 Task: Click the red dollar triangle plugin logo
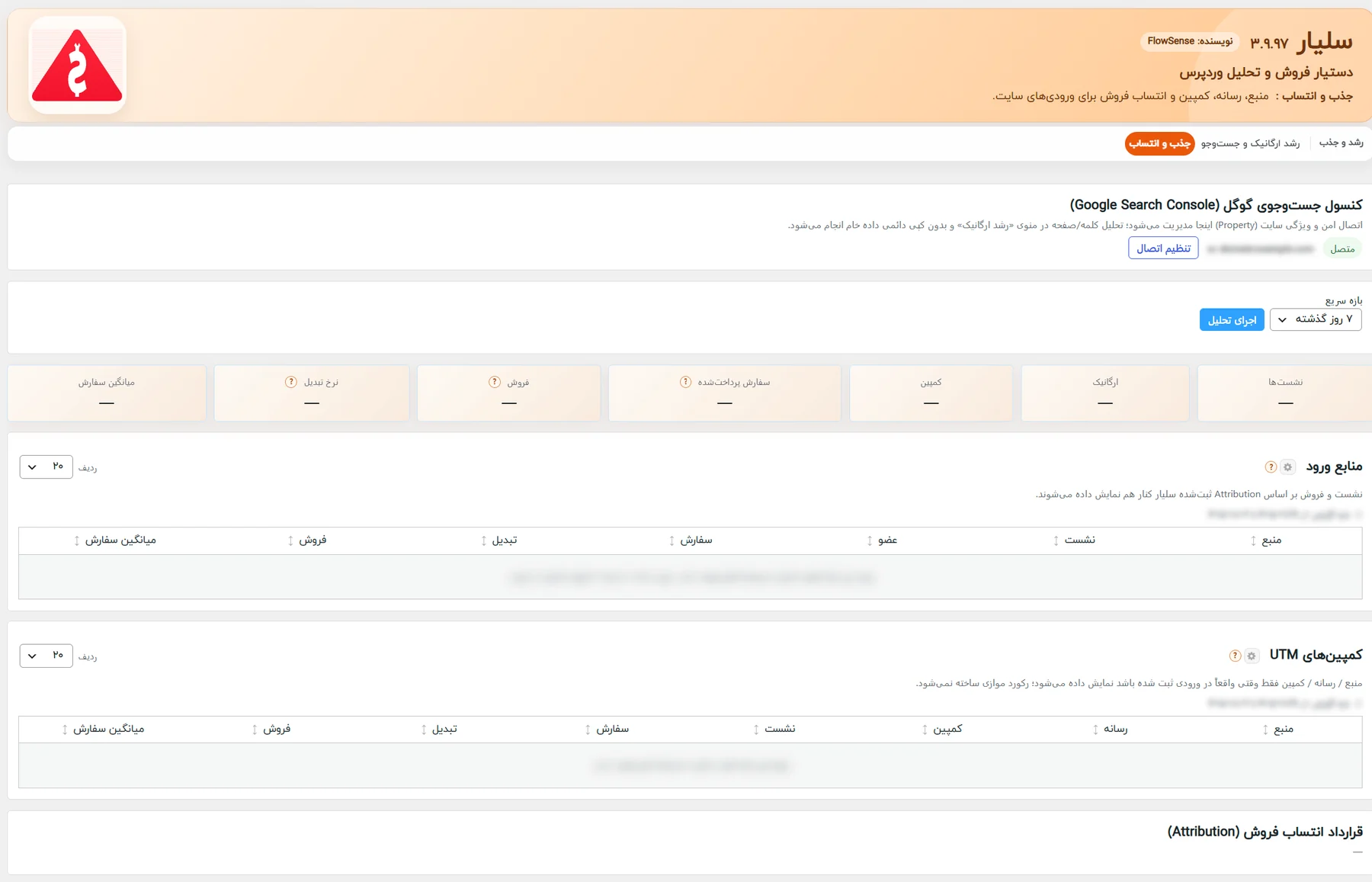[x=77, y=66]
